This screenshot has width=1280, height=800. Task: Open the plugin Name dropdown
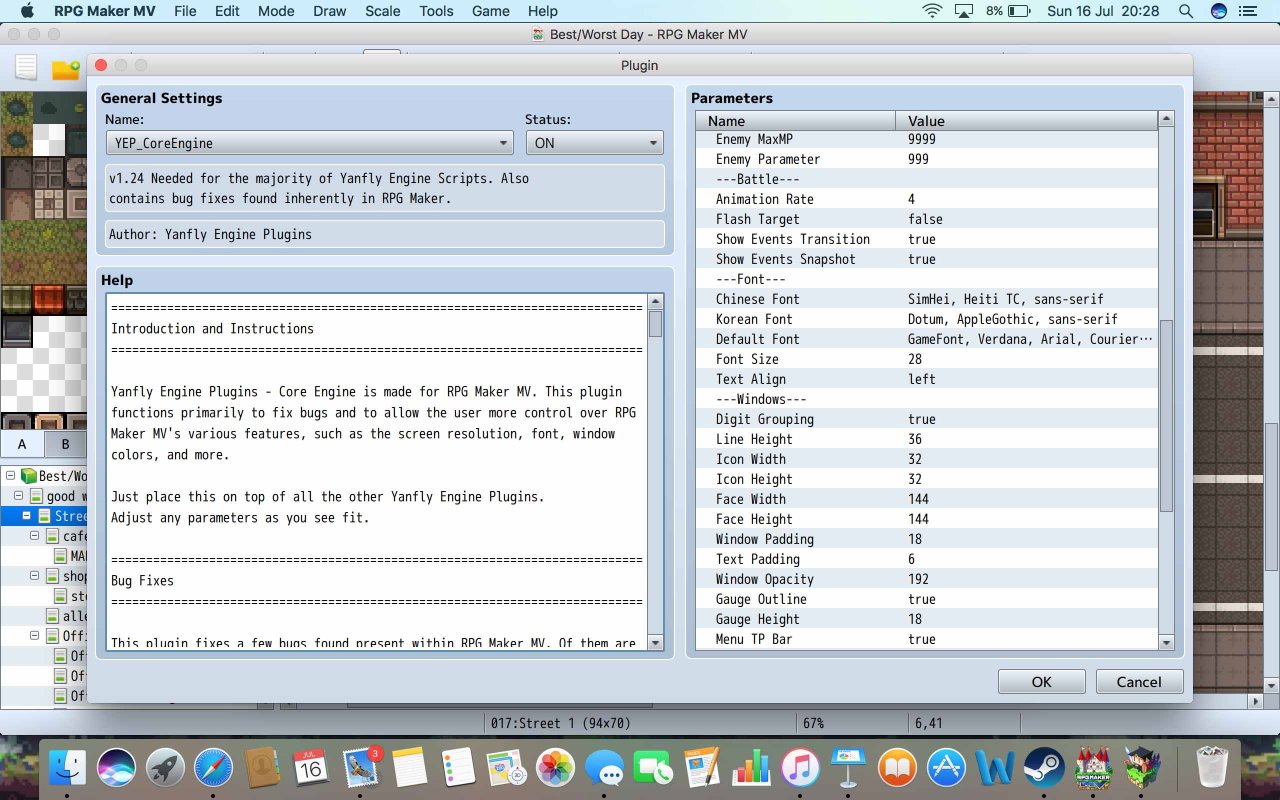coord(310,143)
